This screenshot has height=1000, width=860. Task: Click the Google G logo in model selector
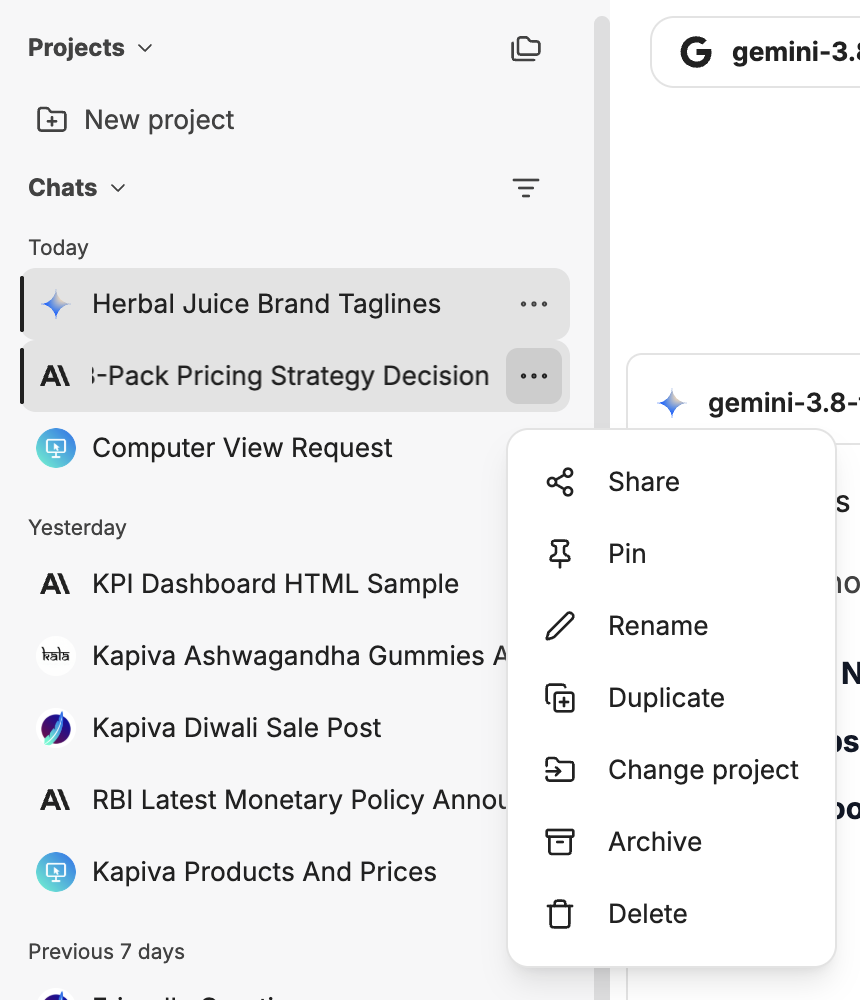pyautogui.click(x=695, y=52)
